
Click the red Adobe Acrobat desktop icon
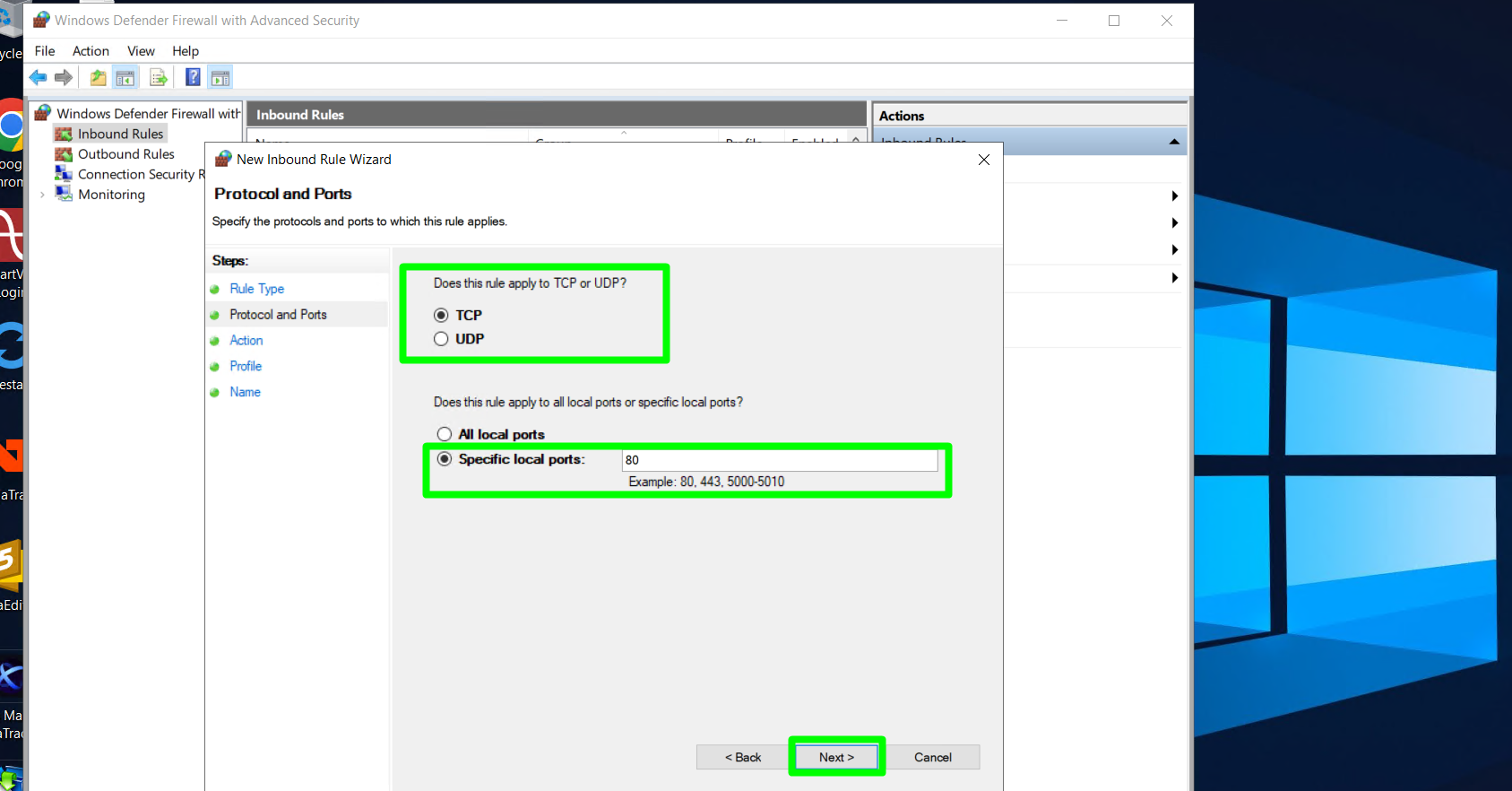tap(11, 235)
